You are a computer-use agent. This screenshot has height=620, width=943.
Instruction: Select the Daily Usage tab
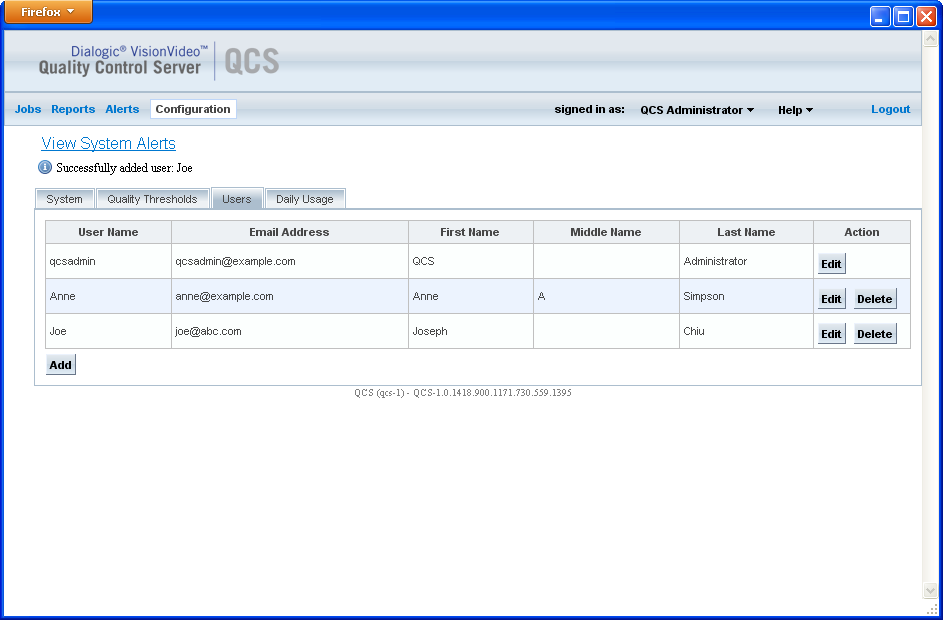305,198
